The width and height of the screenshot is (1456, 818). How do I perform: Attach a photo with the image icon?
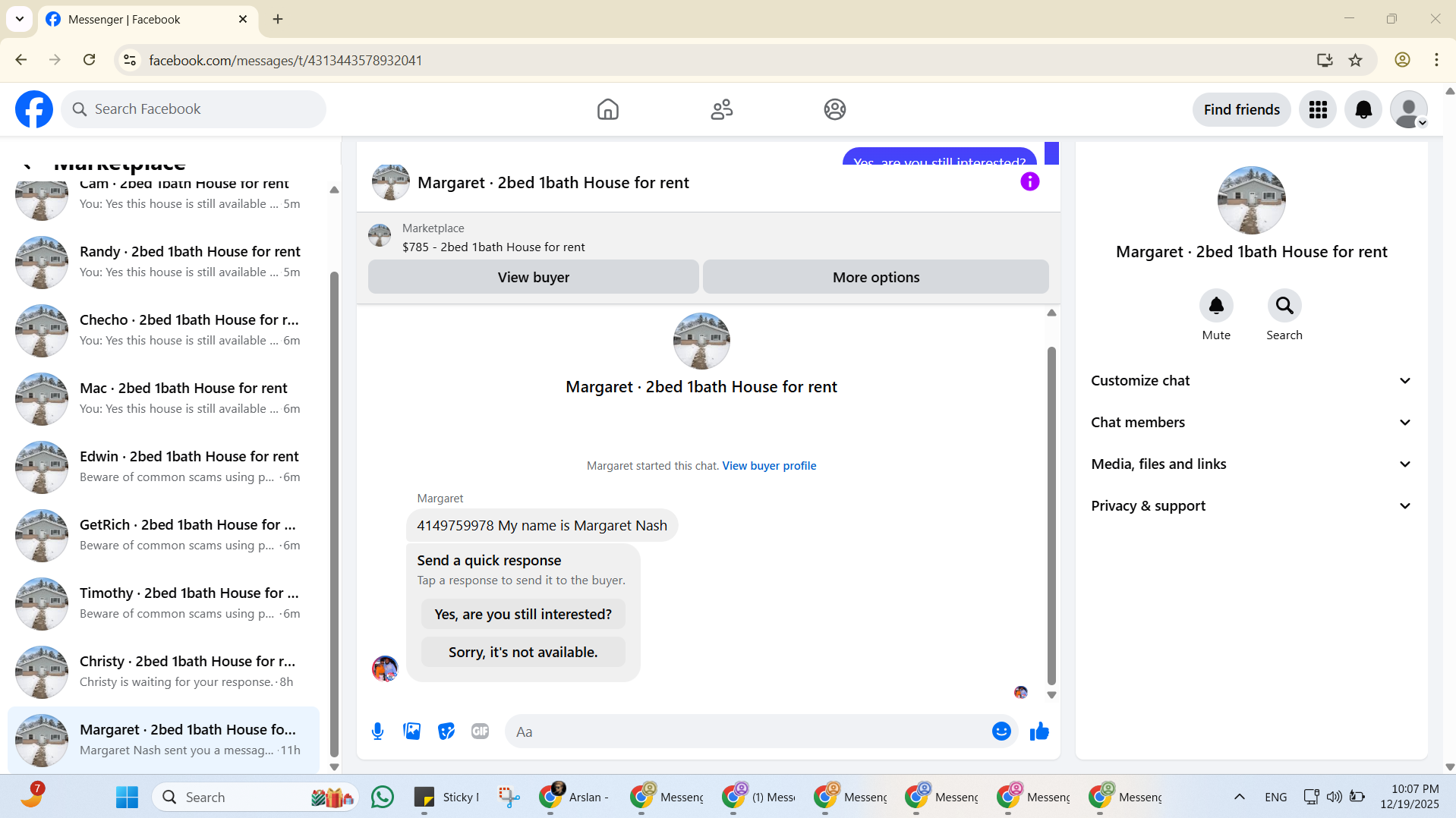click(x=412, y=731)
